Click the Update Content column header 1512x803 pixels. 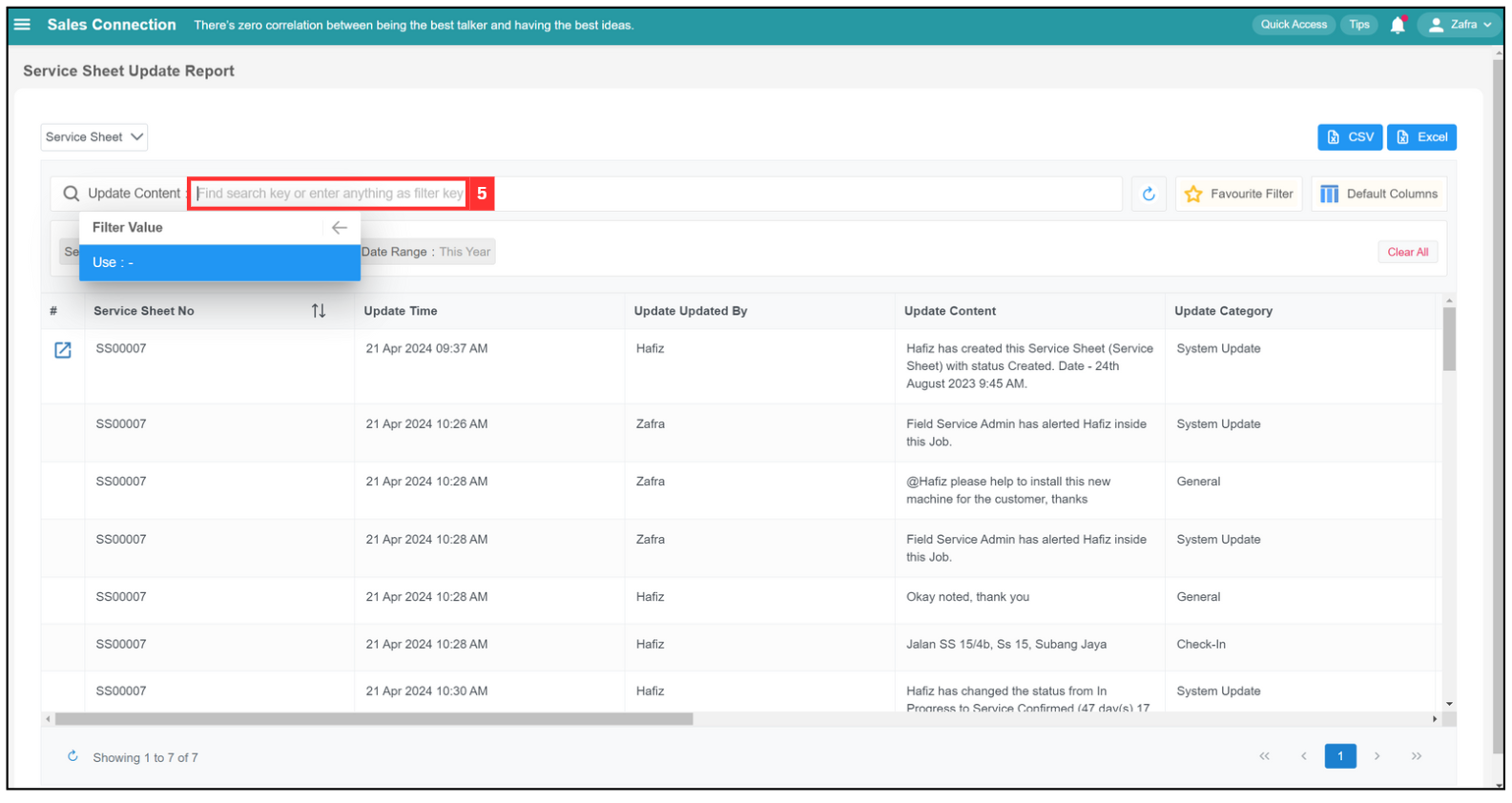point(950,311)
